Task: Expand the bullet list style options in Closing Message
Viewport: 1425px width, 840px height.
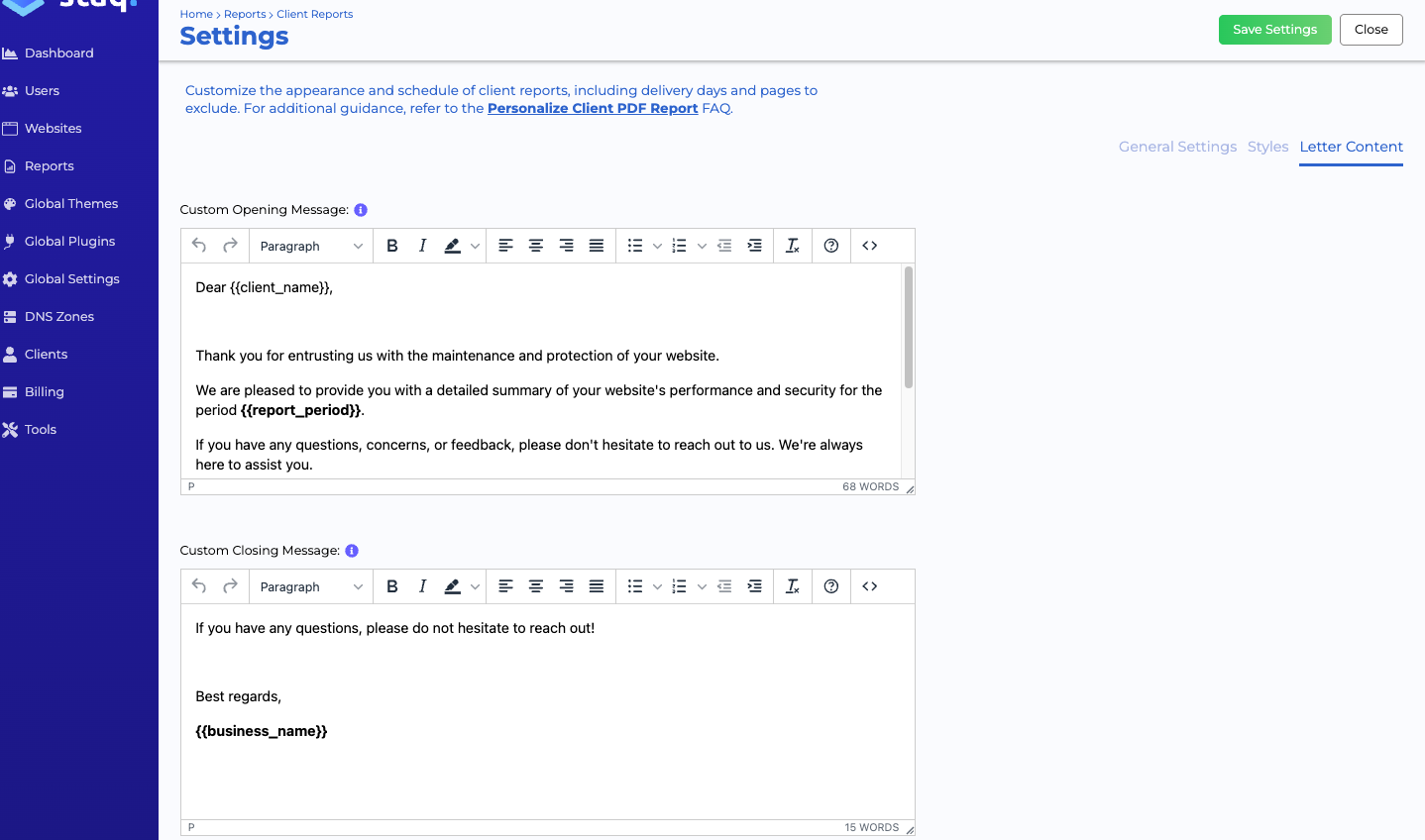Action: (x=657, y=586)
